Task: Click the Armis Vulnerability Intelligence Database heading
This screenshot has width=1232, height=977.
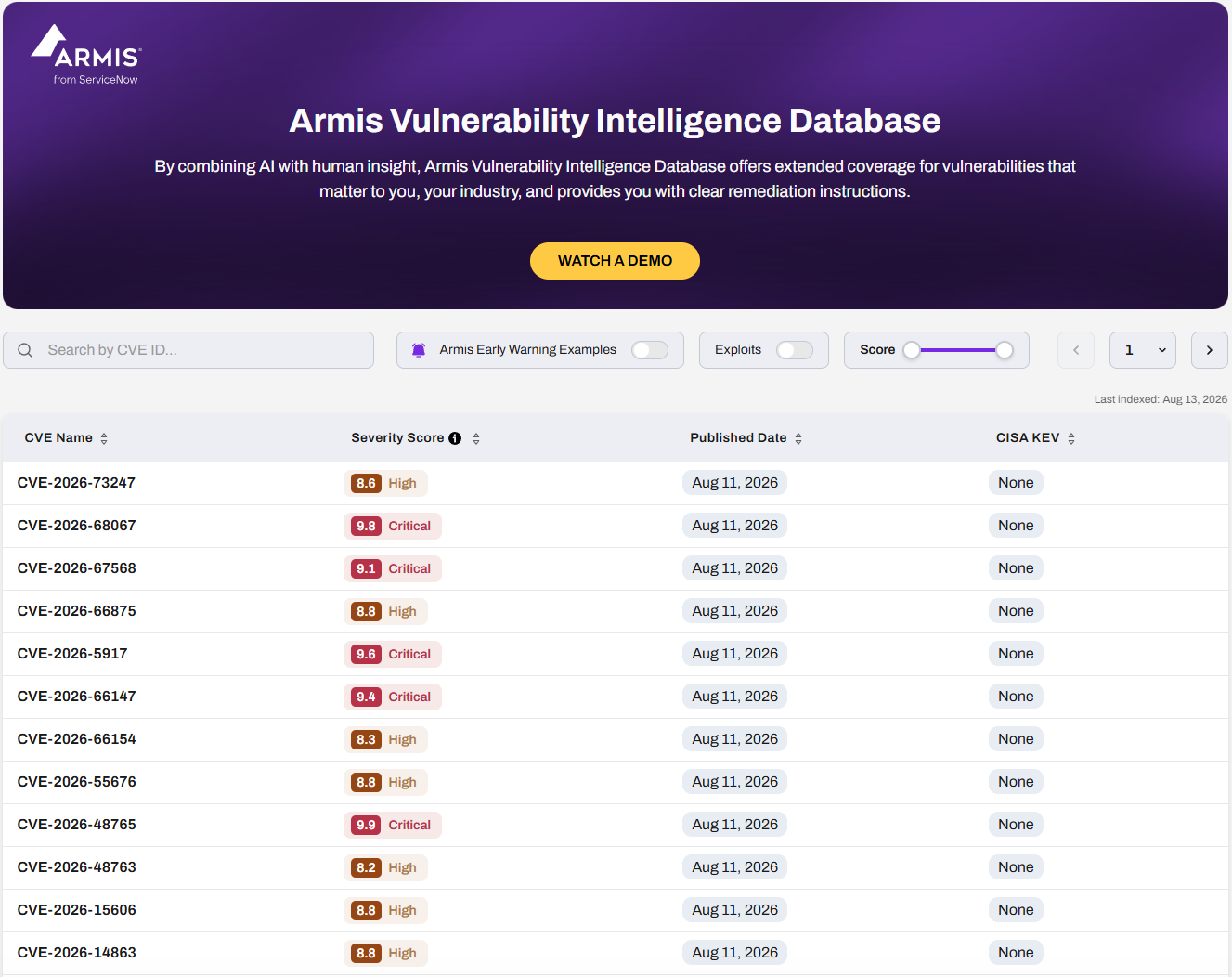Action: [x=615, y=121]
